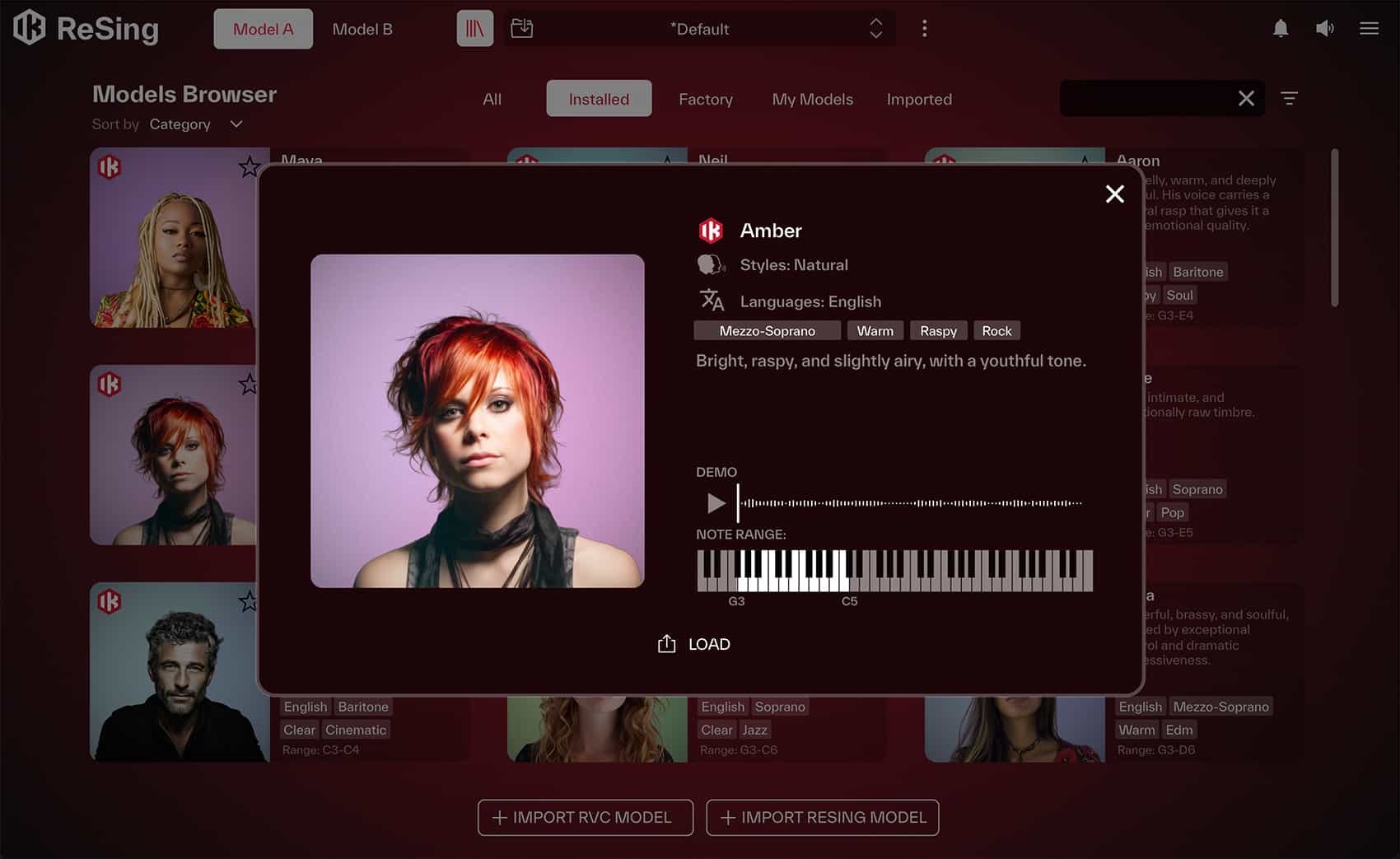Click the Styles voice icon
The width and height of the screenshot is (1400, 859).
pyautogui.click(x=711, y=265)
